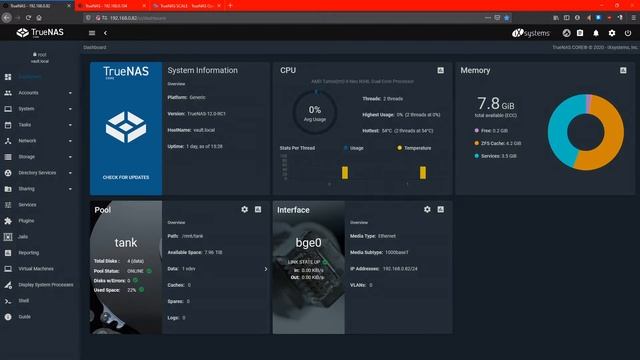Expand the Directory Services sidebar menu

pos(40,173)
